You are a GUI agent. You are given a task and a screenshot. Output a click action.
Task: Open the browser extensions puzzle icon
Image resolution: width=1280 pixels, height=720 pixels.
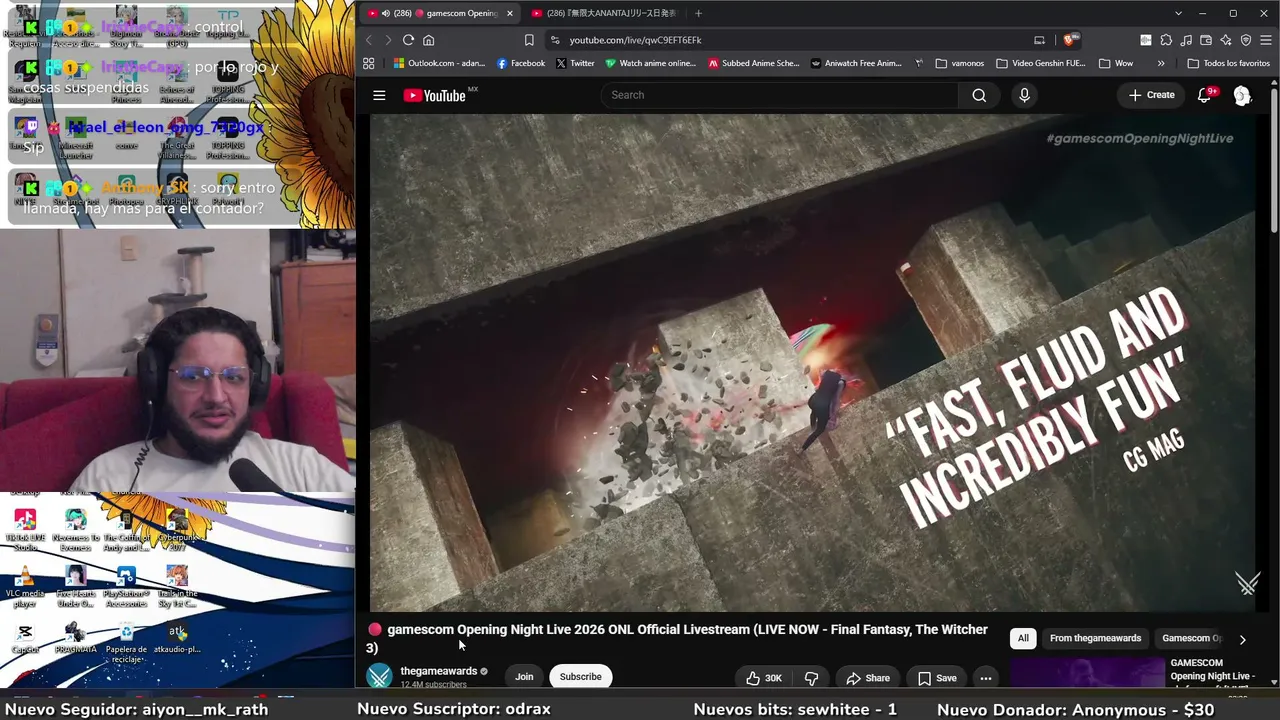pyautogui.click(x=1166, y=40)
